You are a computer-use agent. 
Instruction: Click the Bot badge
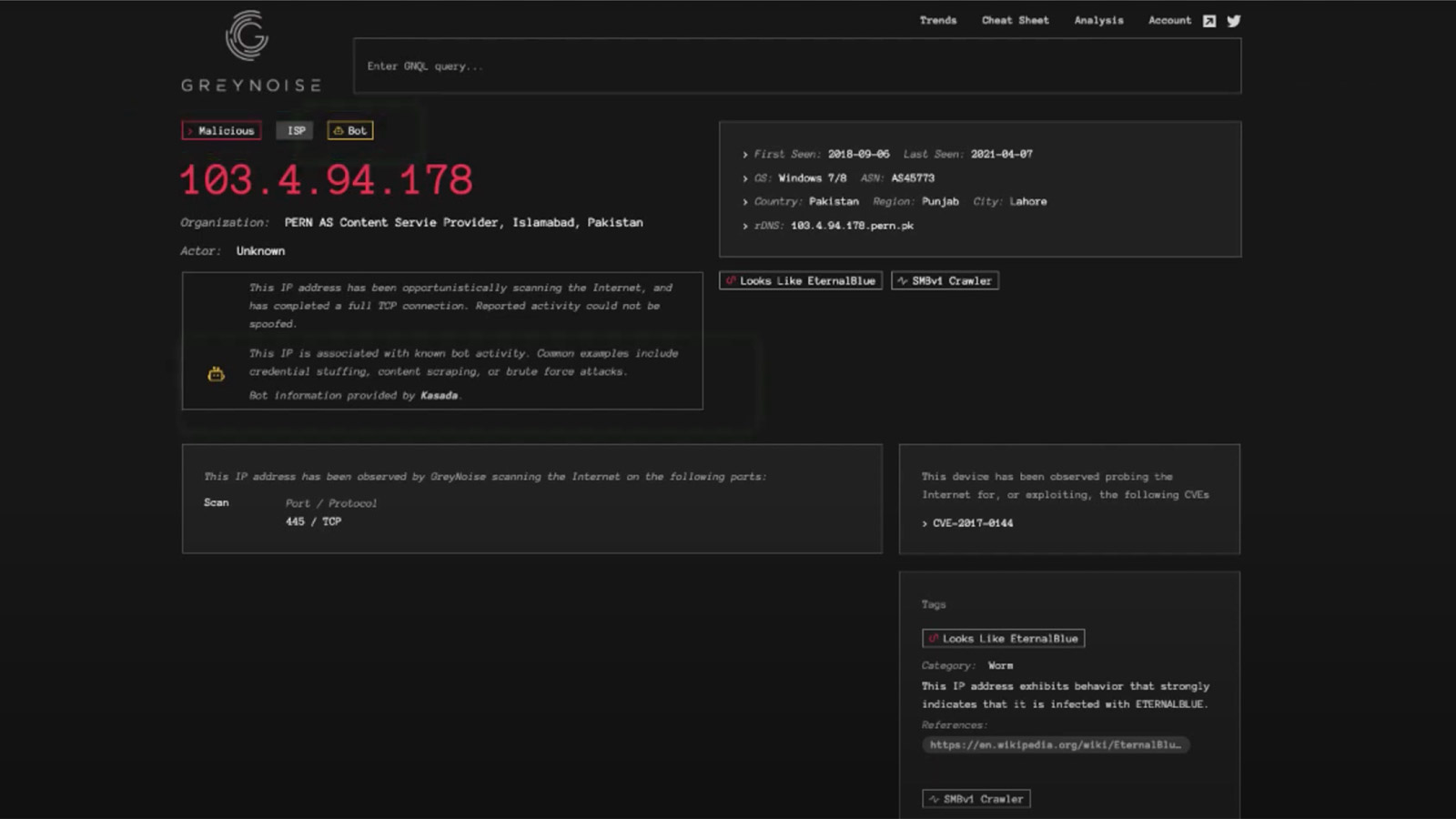[350, 130]
